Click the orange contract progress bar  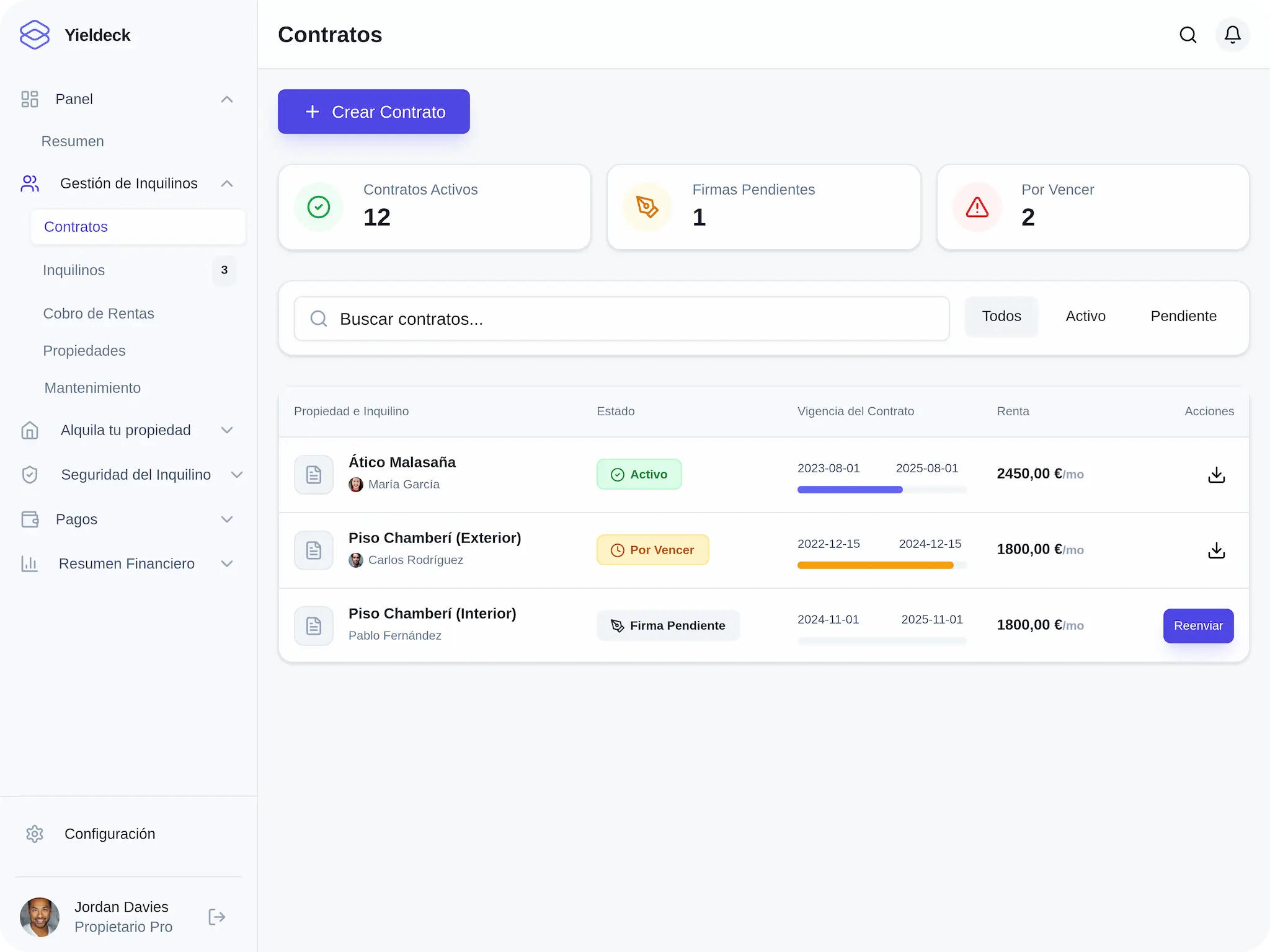[875, 565]
